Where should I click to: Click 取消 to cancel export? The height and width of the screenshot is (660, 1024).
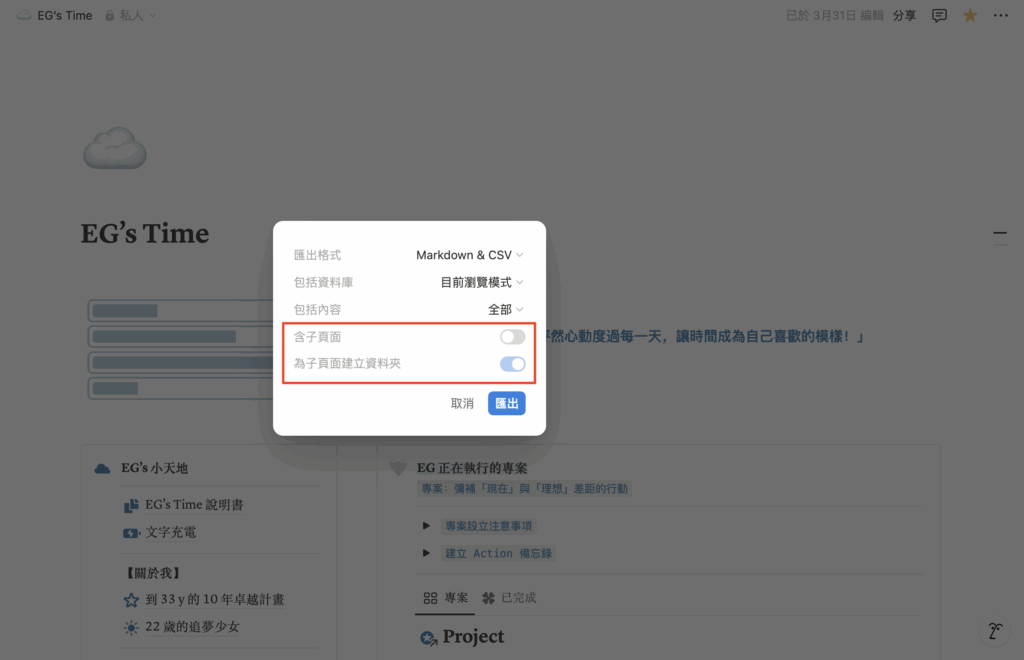pyautogui.click(x=462, y=403)
